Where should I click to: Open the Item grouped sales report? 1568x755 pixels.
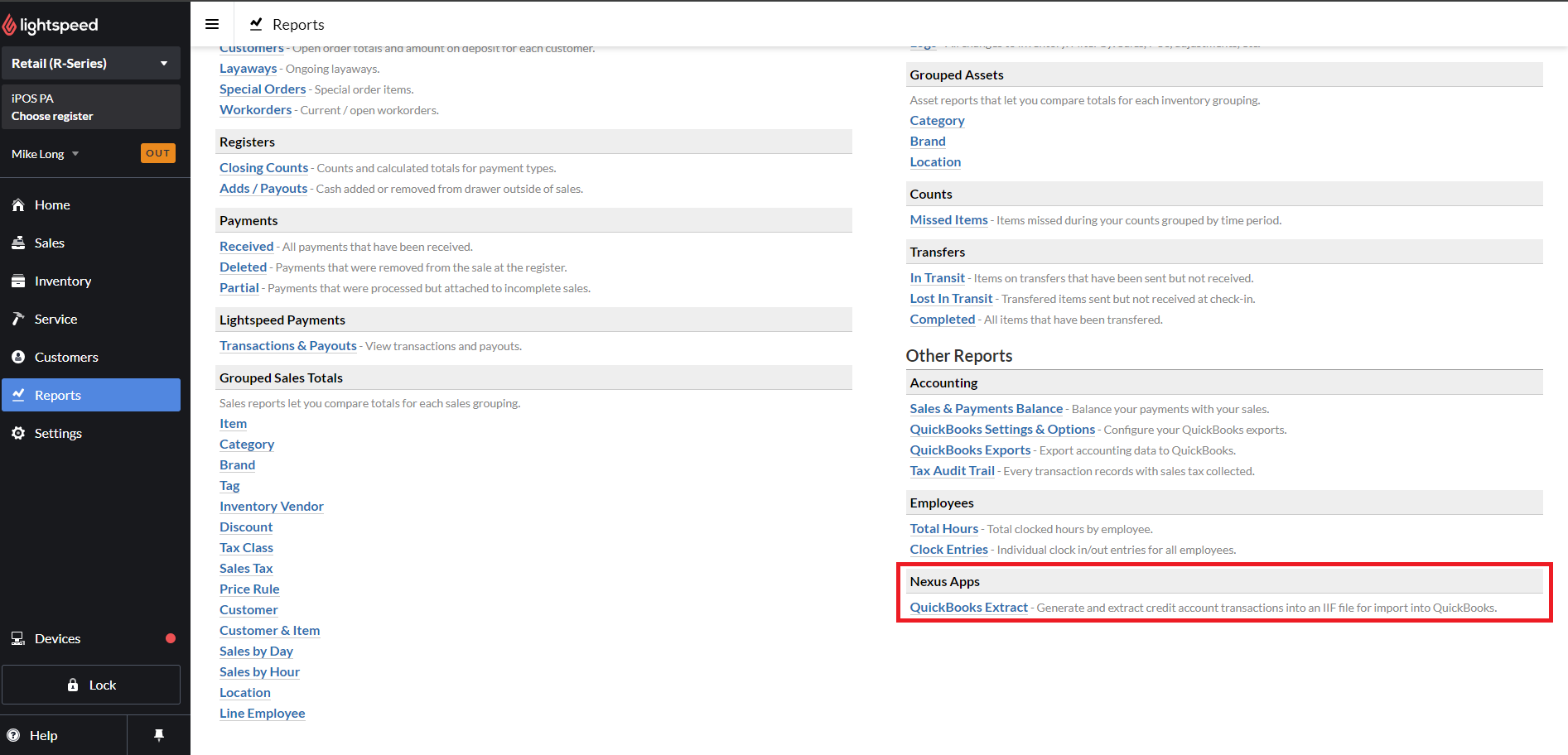point(234,424)
